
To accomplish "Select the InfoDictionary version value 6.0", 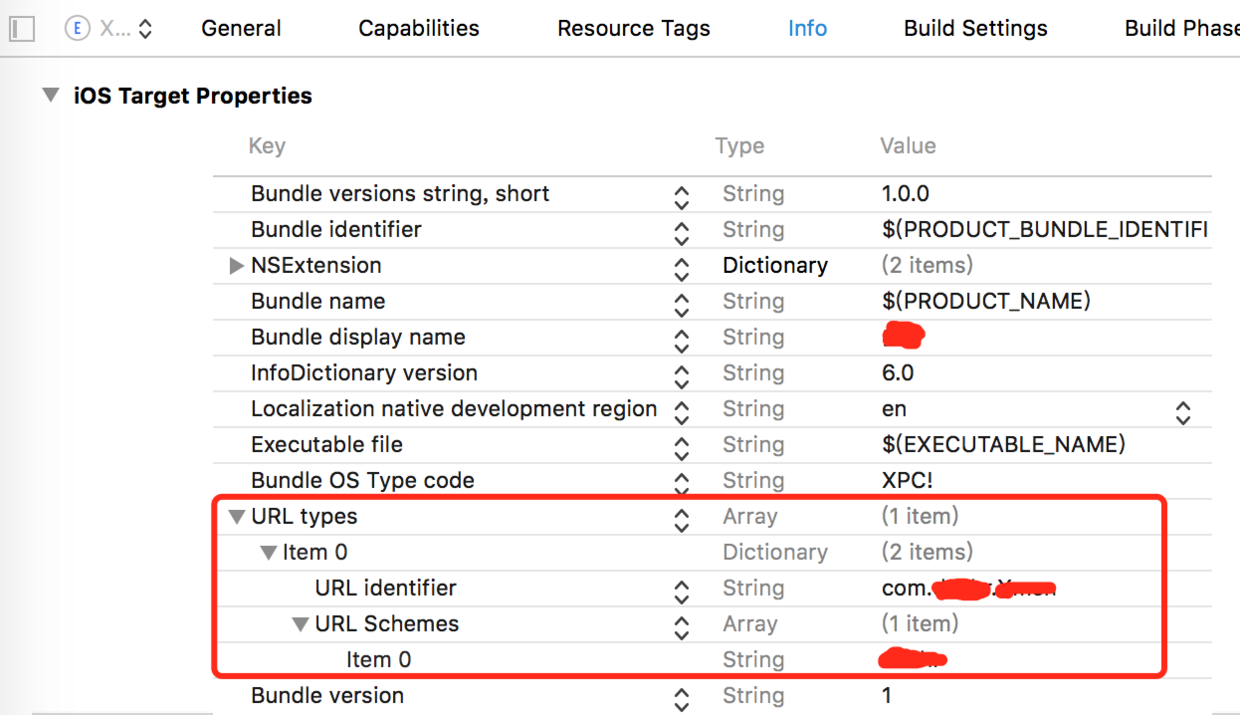I will point(897,374).
